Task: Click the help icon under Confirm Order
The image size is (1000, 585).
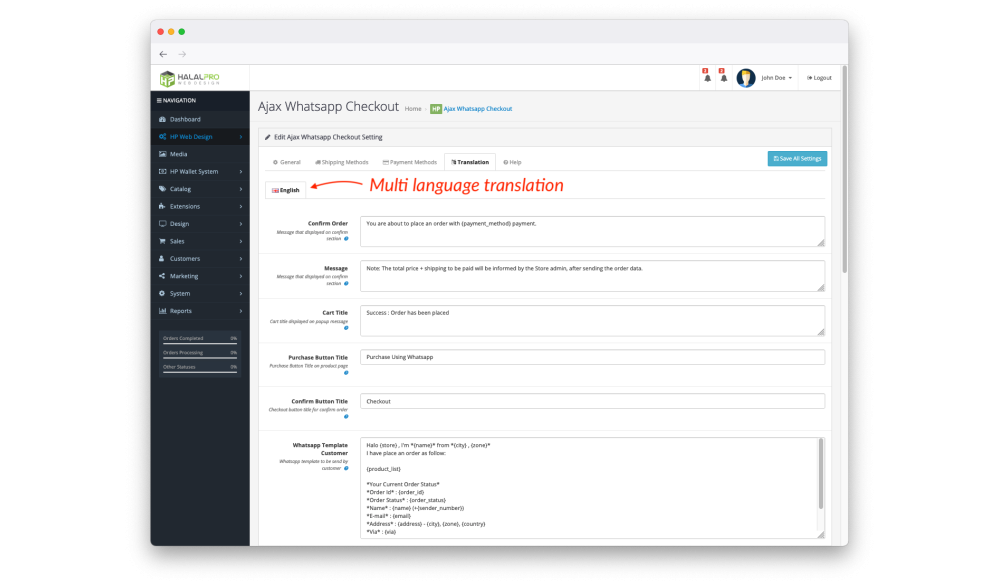Action: (346, 239)
